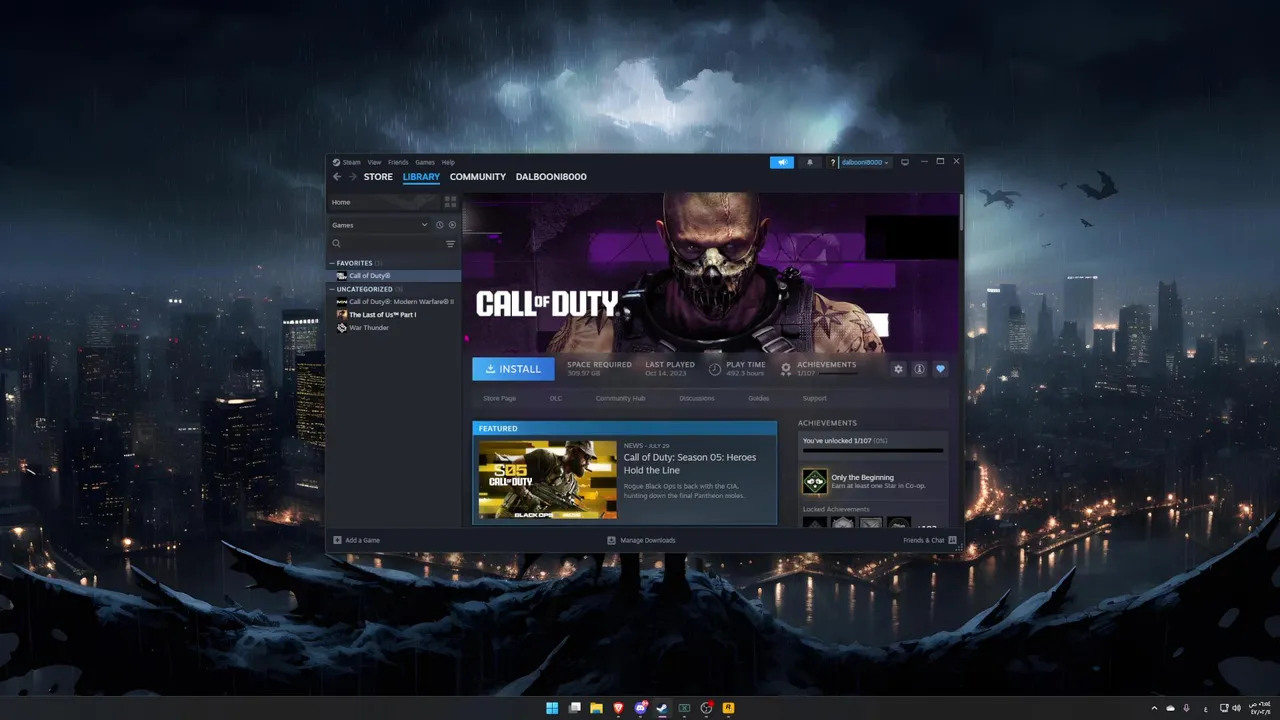This screenshot has width=1280, height=720.
Task: Open Season 05 news thumbnail
Action: (547, 480)
